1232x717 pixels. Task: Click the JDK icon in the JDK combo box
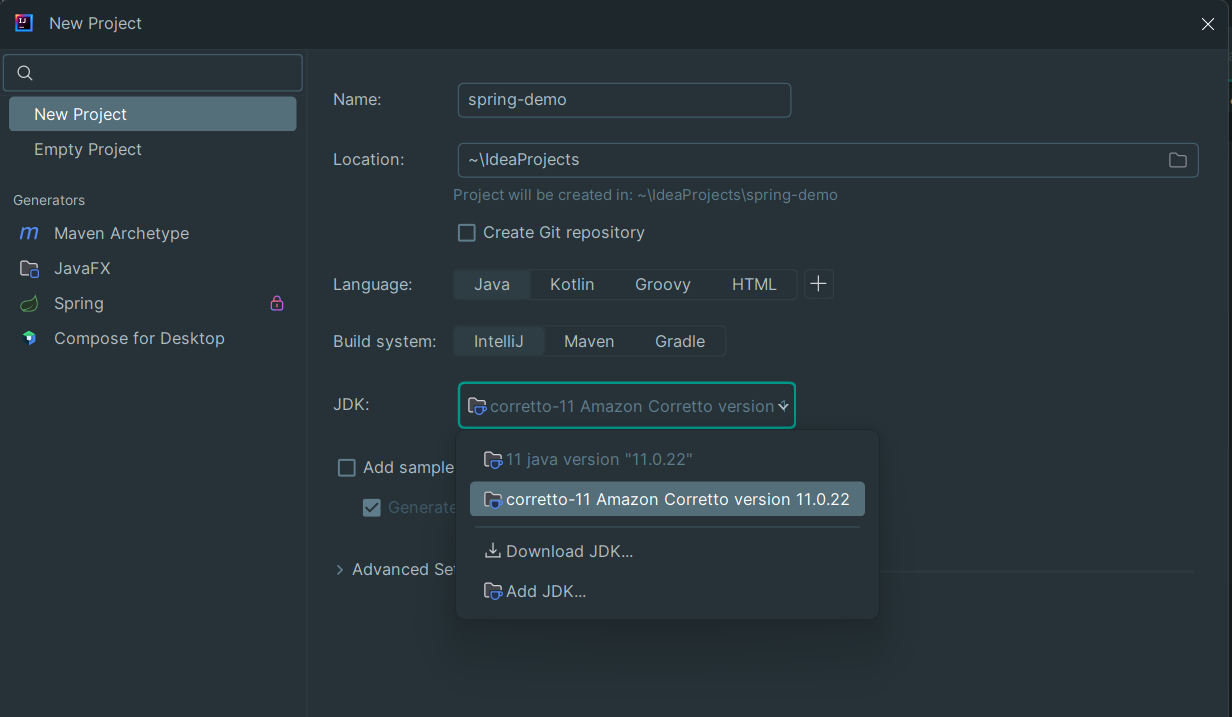click(x=477, y=406)
